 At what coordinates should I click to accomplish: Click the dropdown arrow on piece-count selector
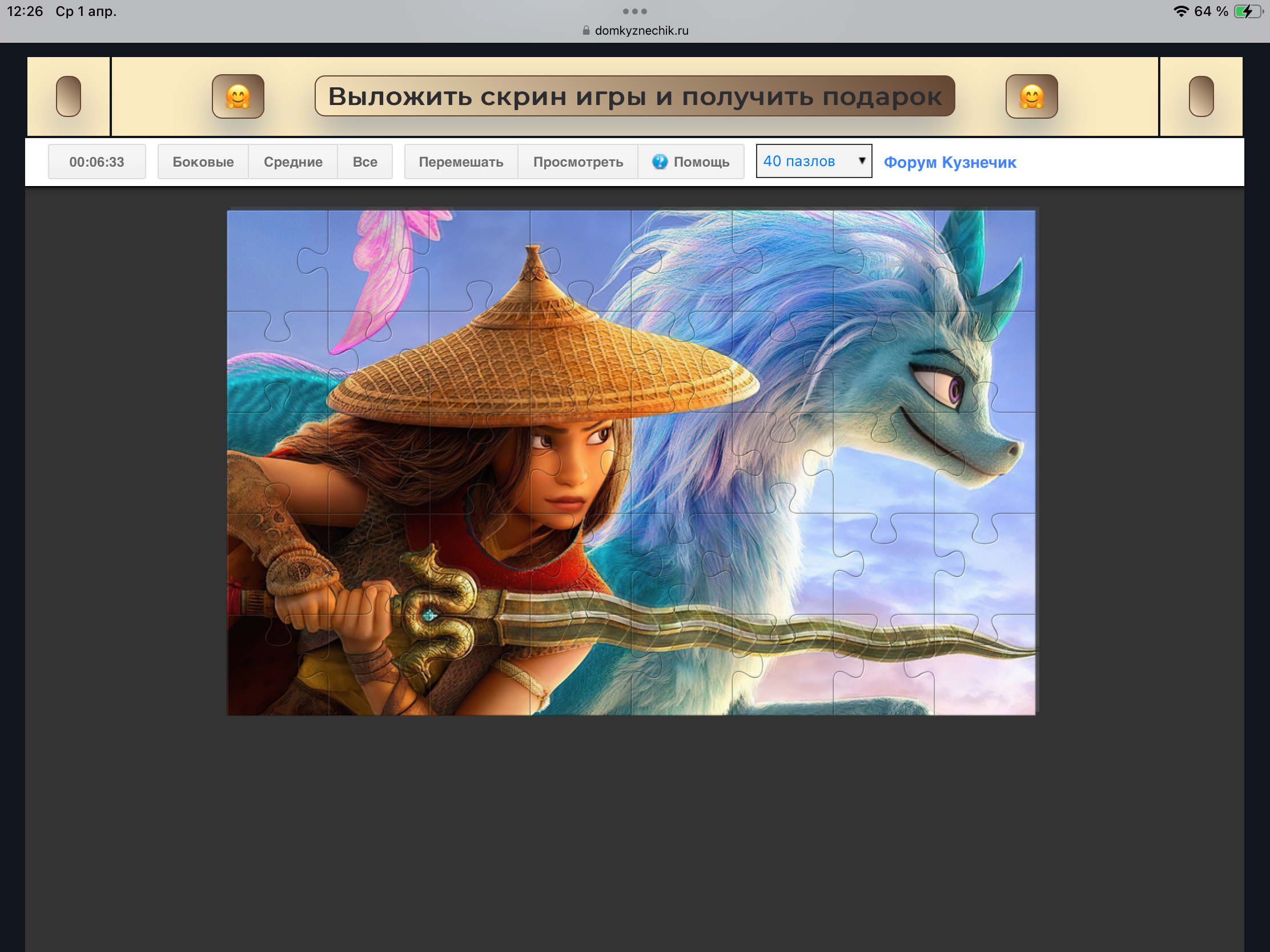tap(861, 161)
